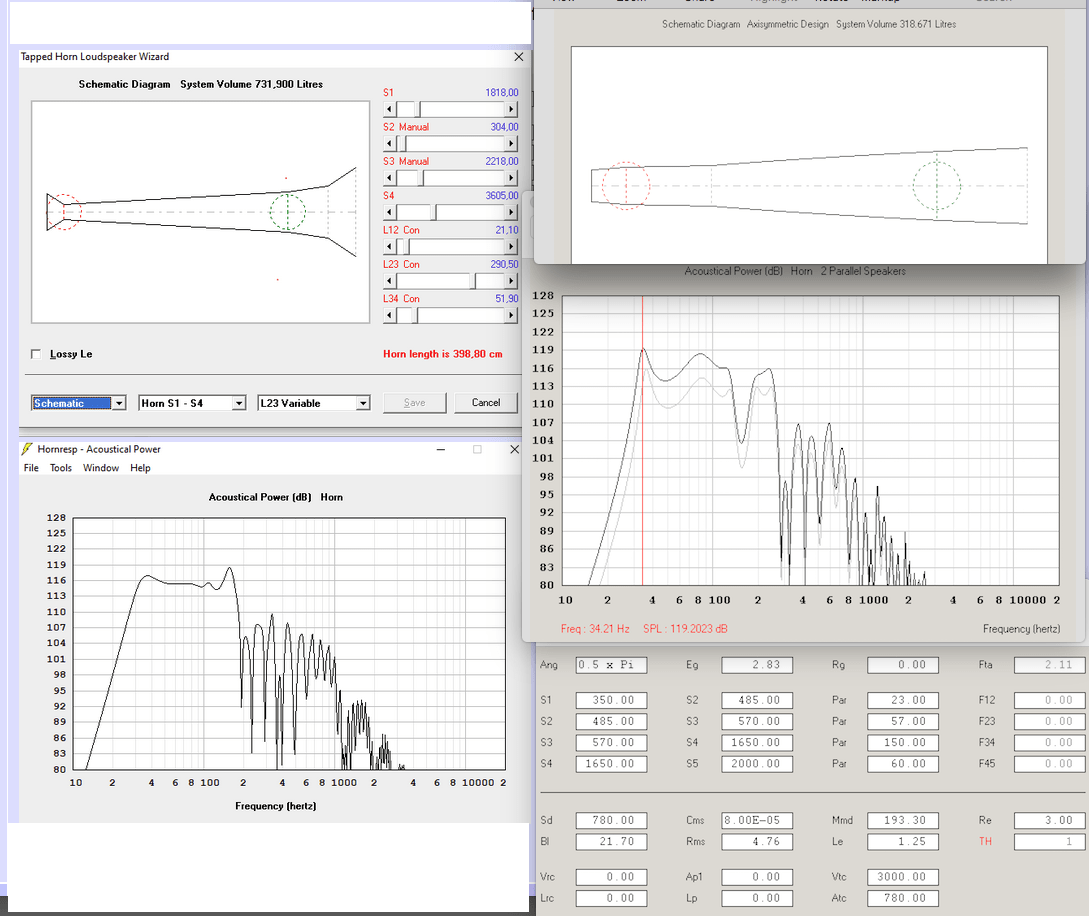Click the S1 slider thumb
The width and height of the screenshot is (1089, 916).
418,109
